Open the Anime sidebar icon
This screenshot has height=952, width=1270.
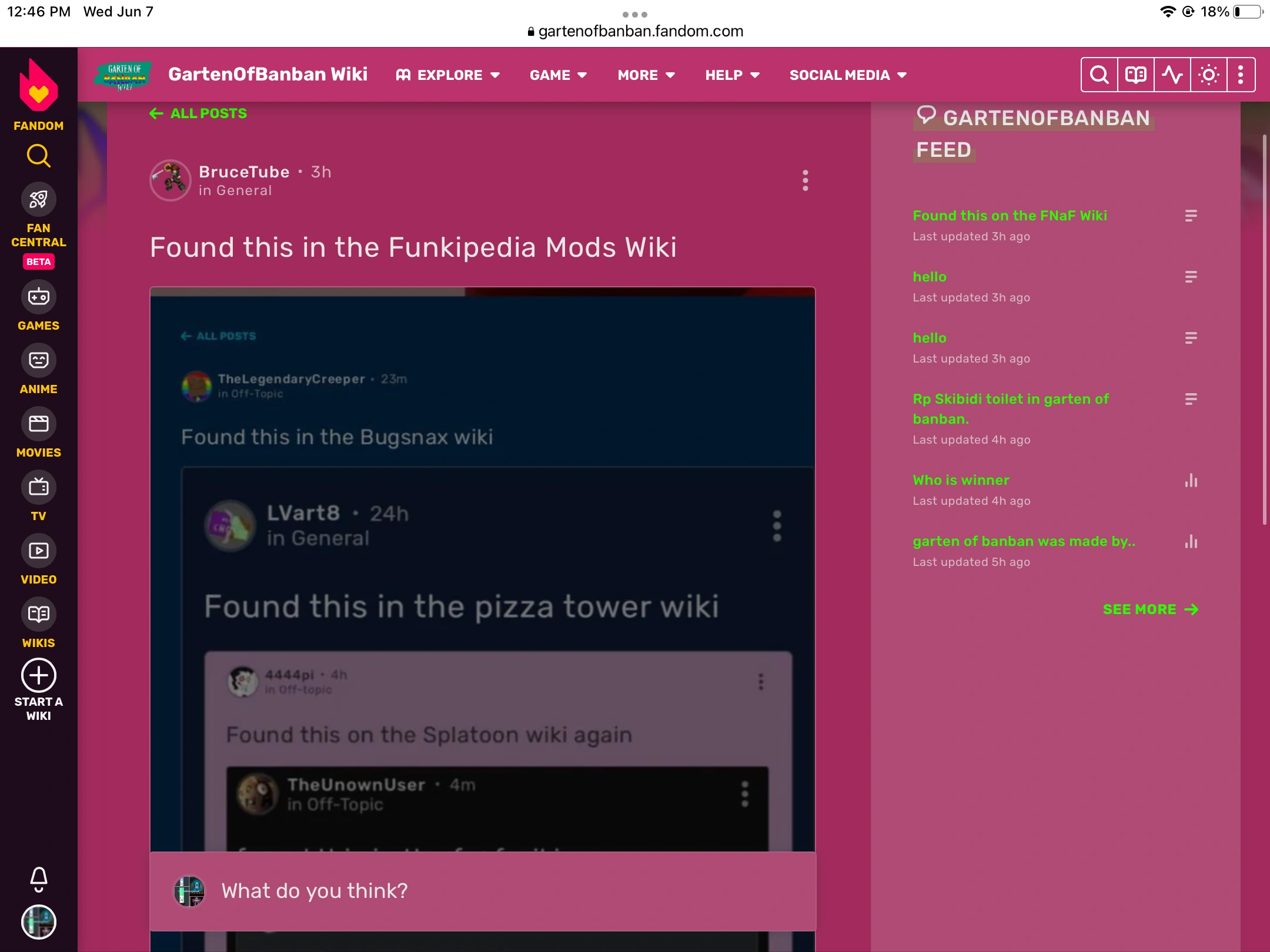coord(38,360)
